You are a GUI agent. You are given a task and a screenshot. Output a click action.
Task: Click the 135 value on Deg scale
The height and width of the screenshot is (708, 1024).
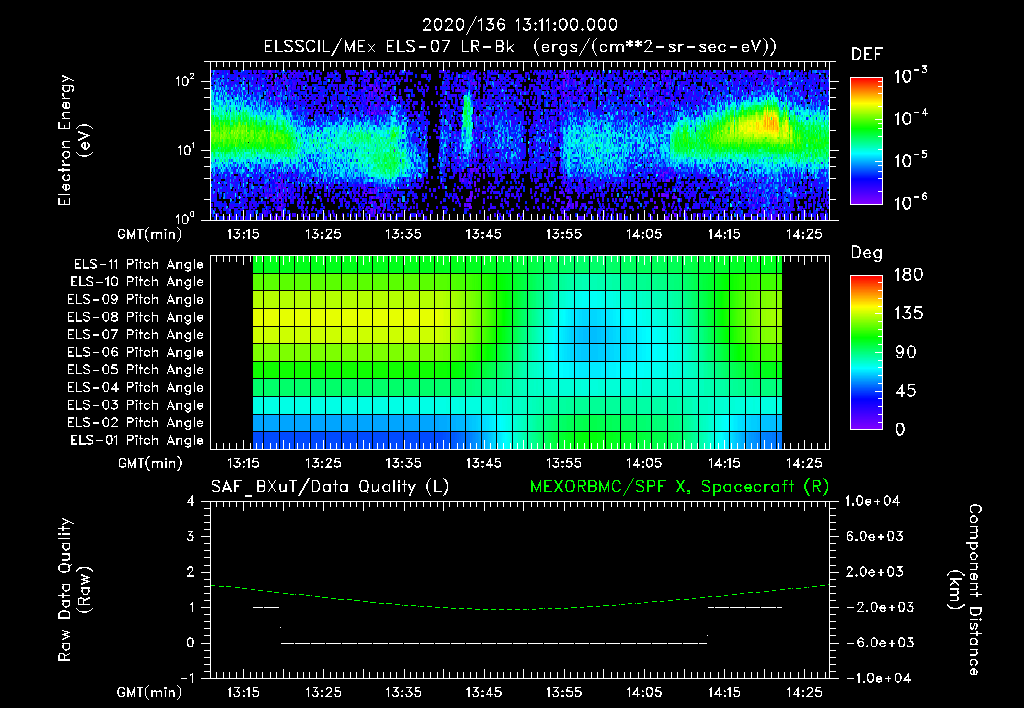pyautogui.click(x=908, y=313)
